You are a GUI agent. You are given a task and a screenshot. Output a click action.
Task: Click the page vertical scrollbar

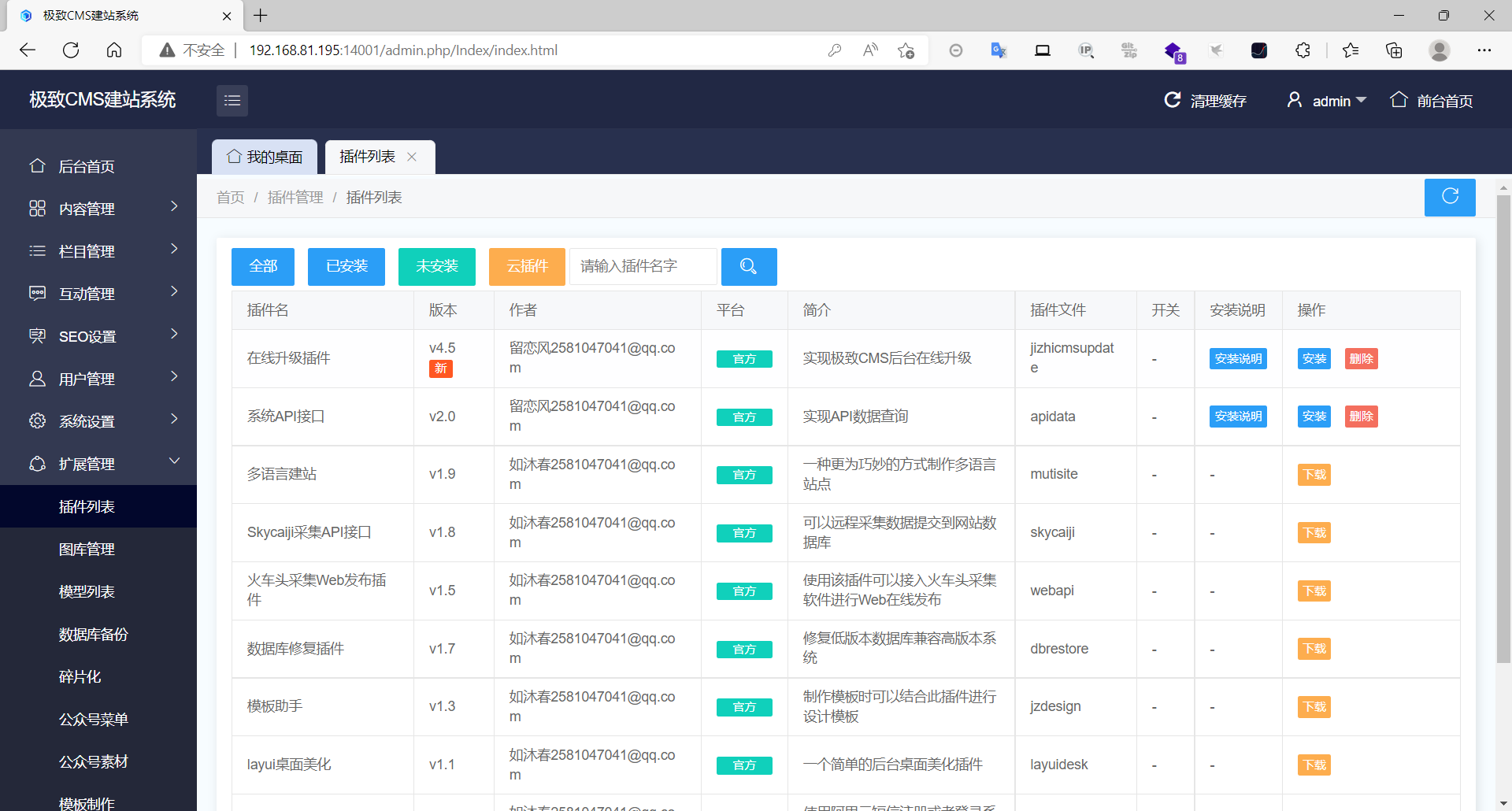1503,429
